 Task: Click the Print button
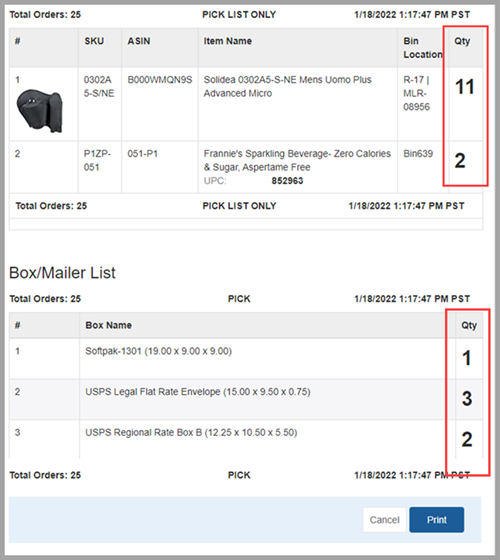436,520
